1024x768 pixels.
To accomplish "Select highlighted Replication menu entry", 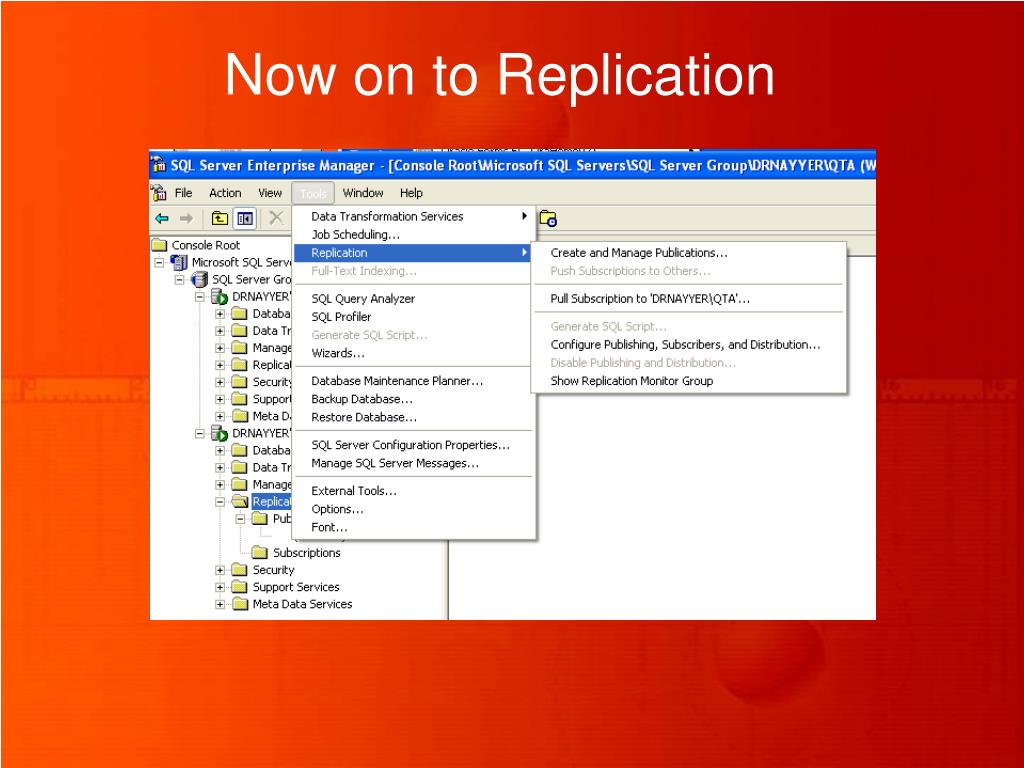I will 412,253.
